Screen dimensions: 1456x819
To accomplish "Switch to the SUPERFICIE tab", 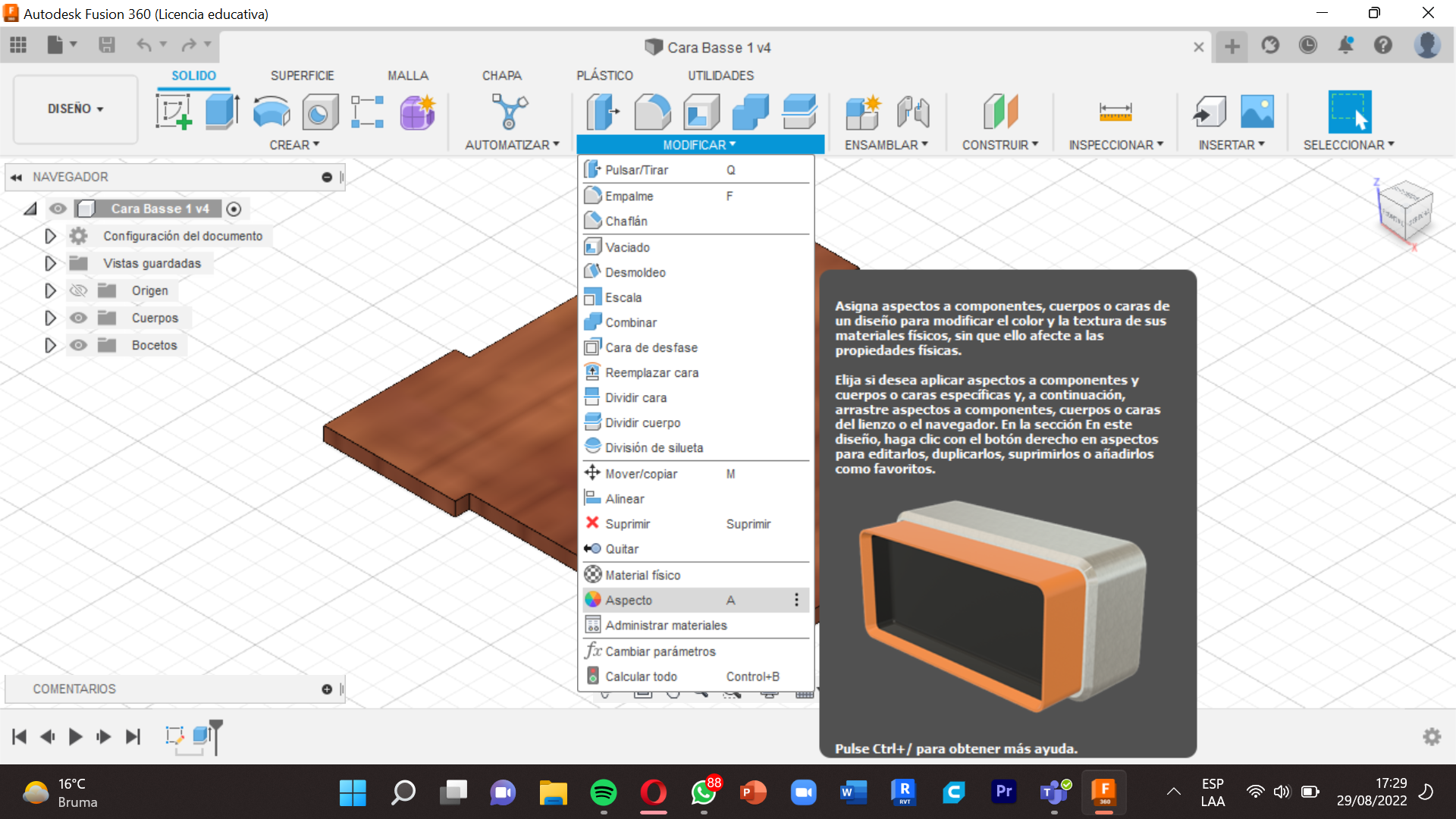I will coord(302,76).
